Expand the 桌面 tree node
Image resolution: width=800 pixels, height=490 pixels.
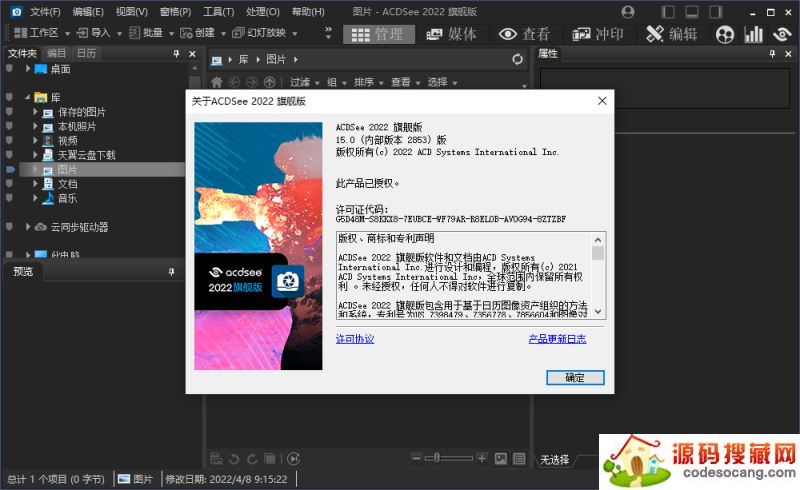click(x=28, y=68)
